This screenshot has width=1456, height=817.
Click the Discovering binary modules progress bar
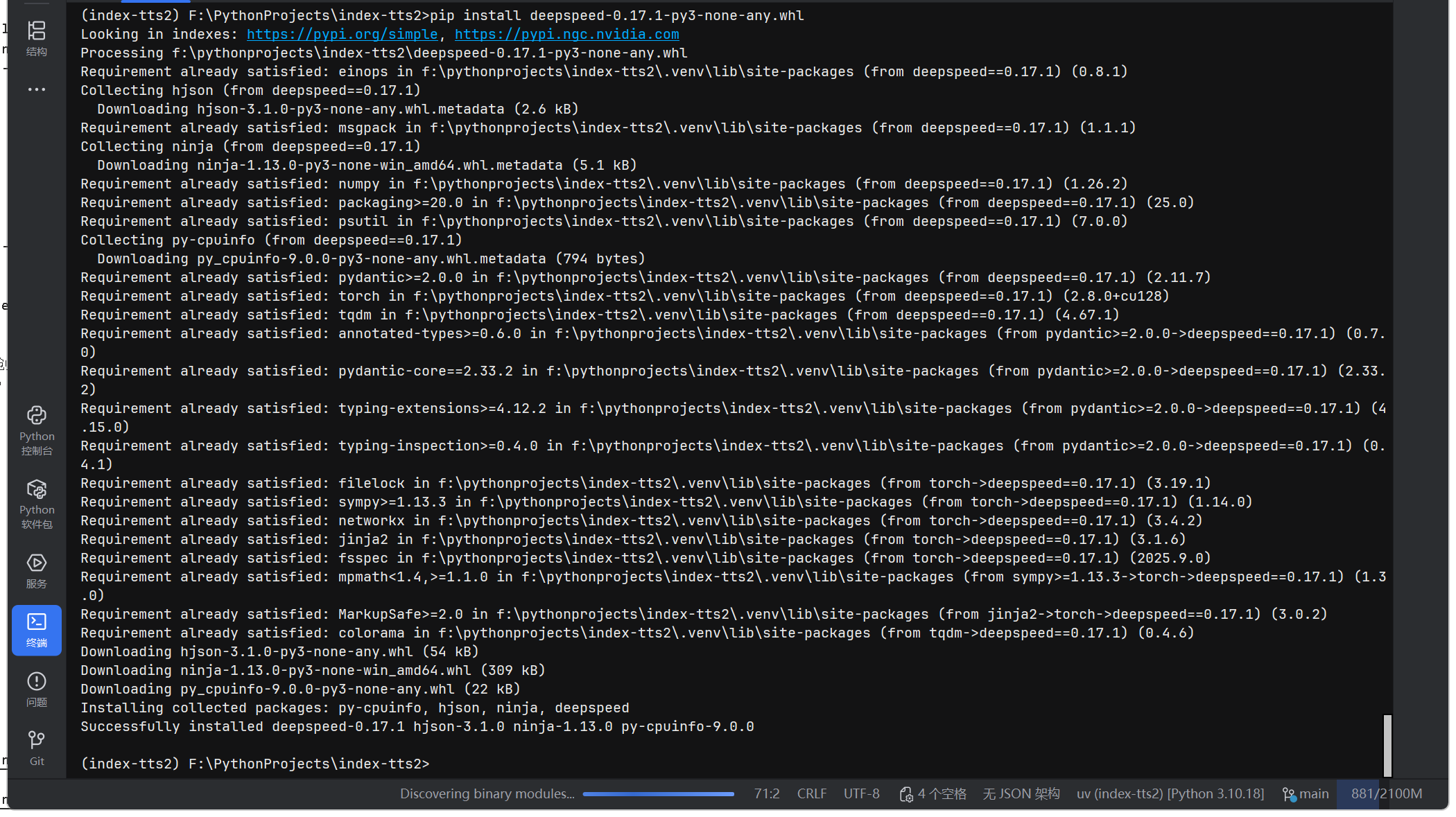pos(658,794)
